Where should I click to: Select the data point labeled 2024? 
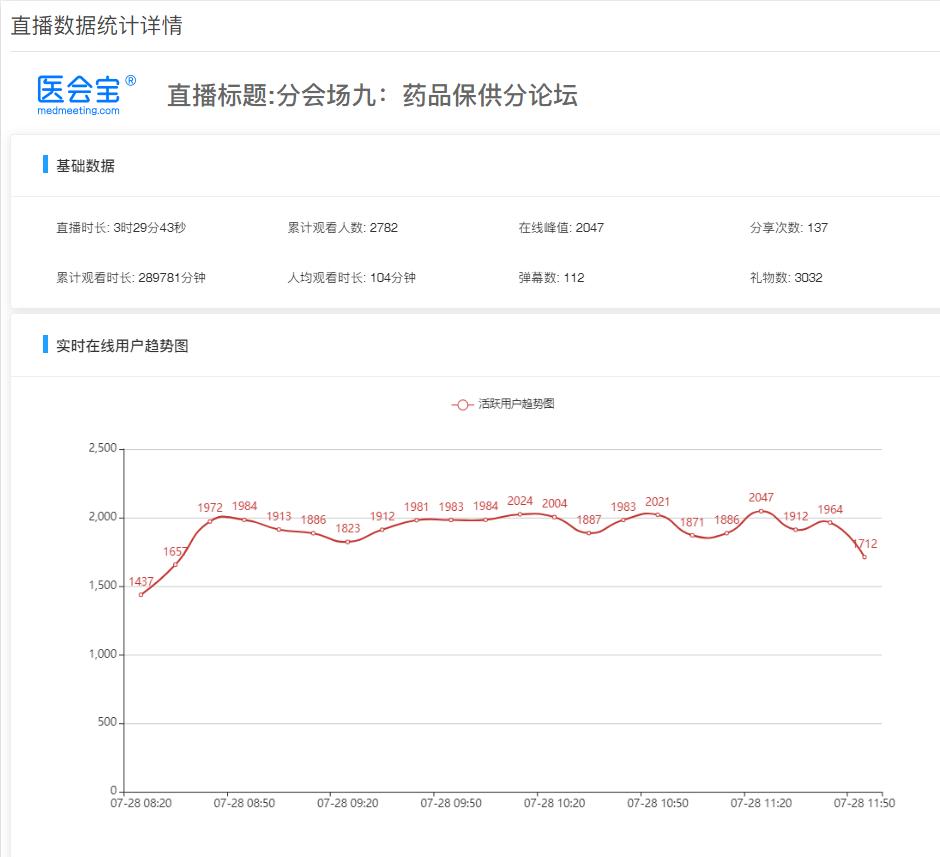coord(520,514)
